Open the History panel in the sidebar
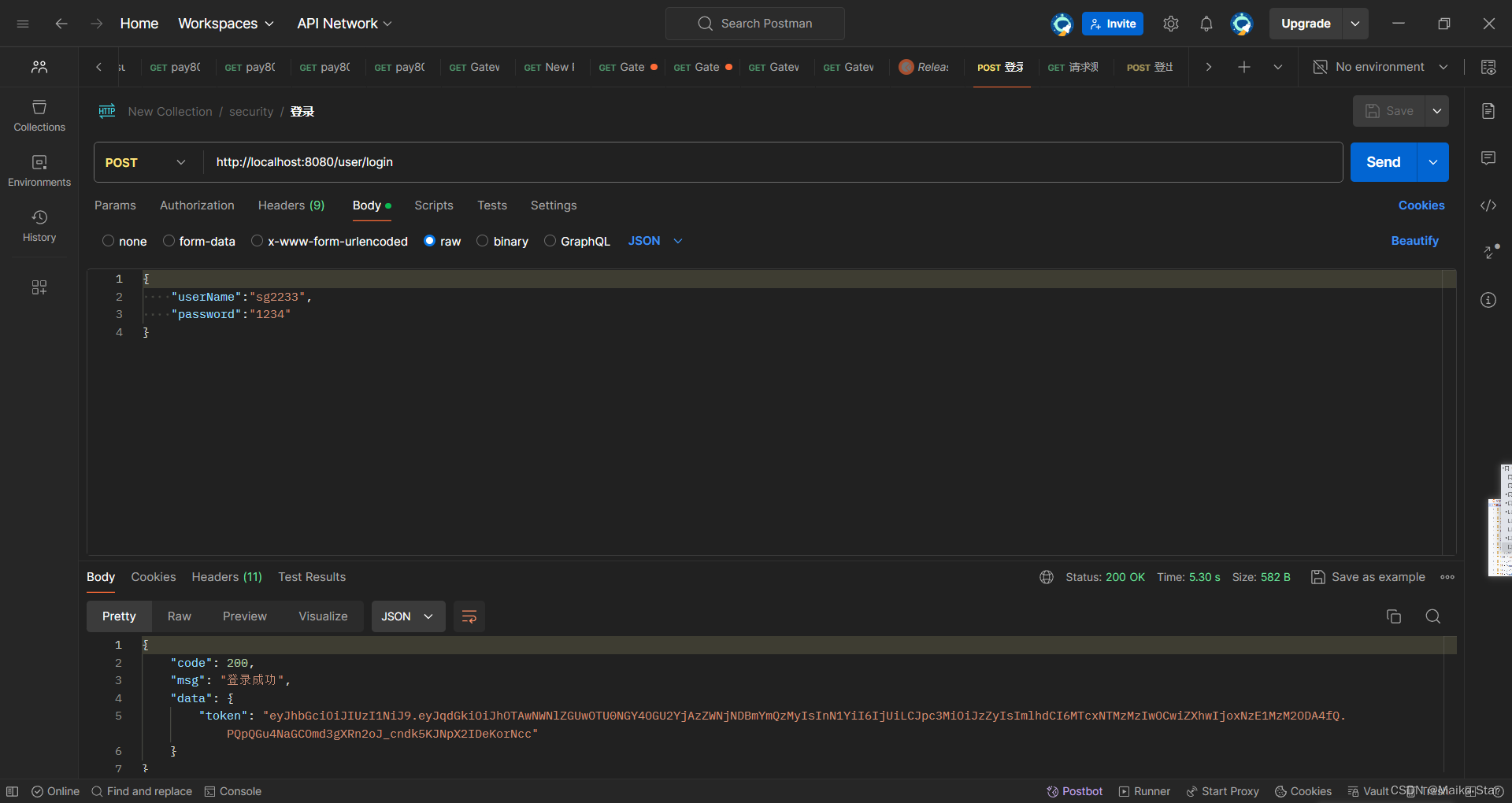The image size is (1512, 803). click(39, 224)
